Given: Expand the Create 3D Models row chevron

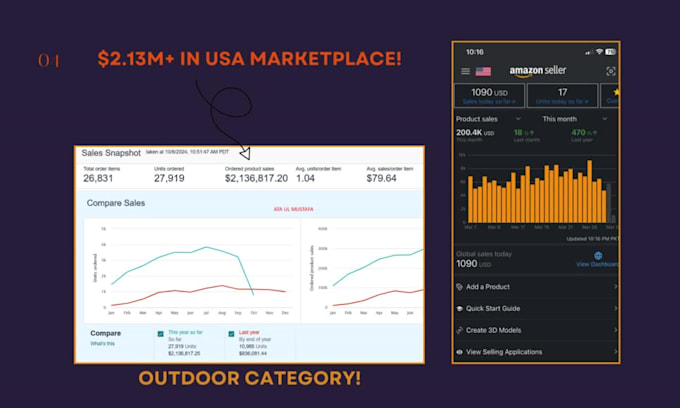Looking at the screenshot, I should tap(615, 330).
